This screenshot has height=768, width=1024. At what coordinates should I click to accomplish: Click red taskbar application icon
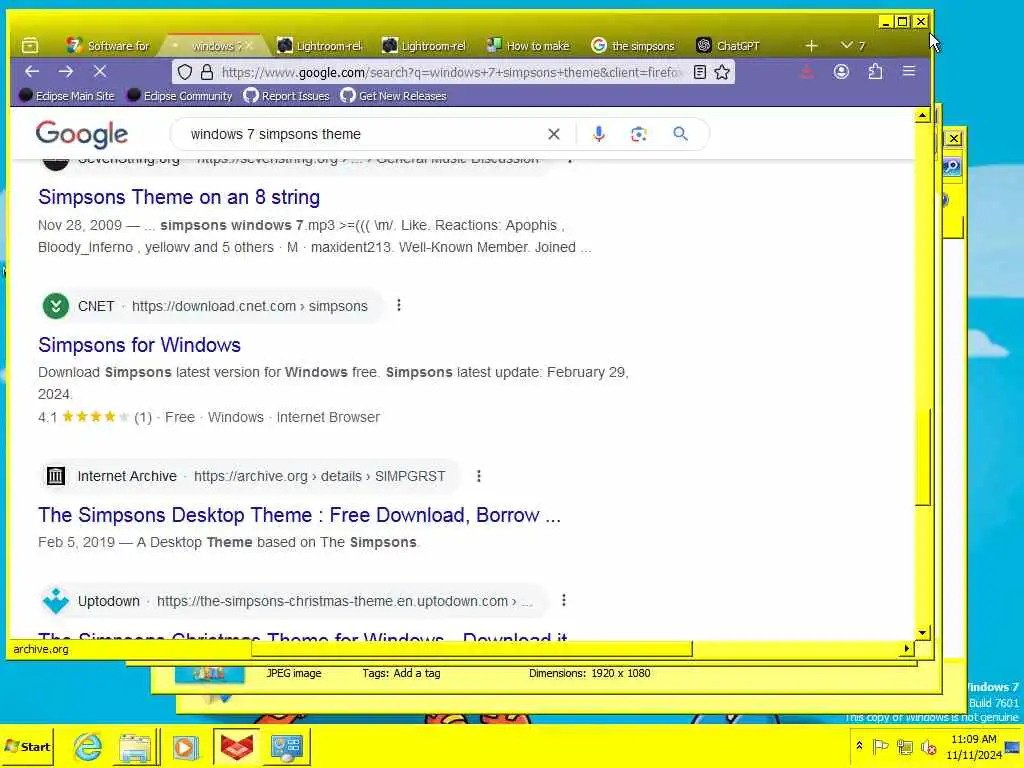[x=236, y=746]
